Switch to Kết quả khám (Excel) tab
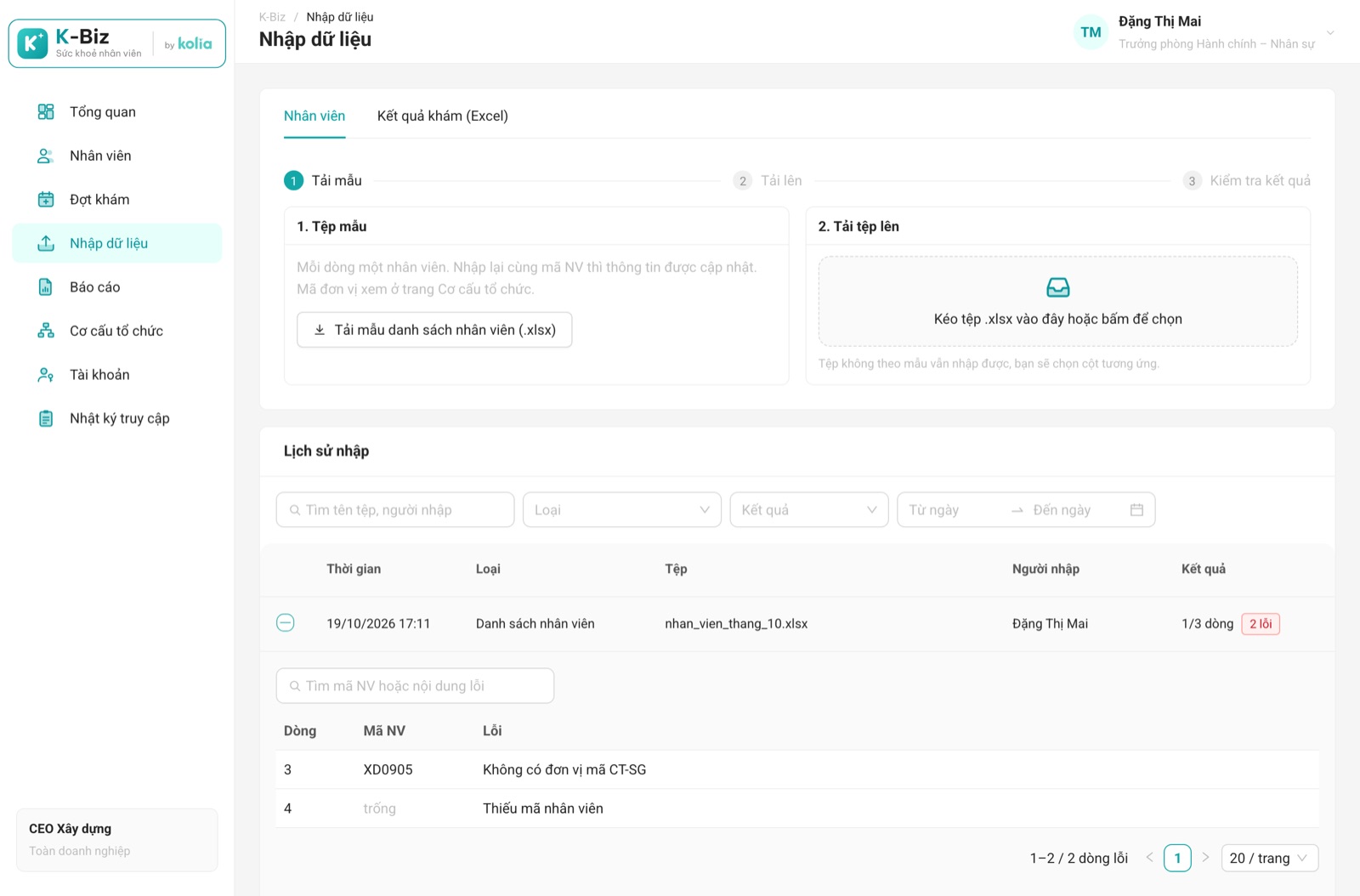1360x896 pixels. click(x=443, y=116)
